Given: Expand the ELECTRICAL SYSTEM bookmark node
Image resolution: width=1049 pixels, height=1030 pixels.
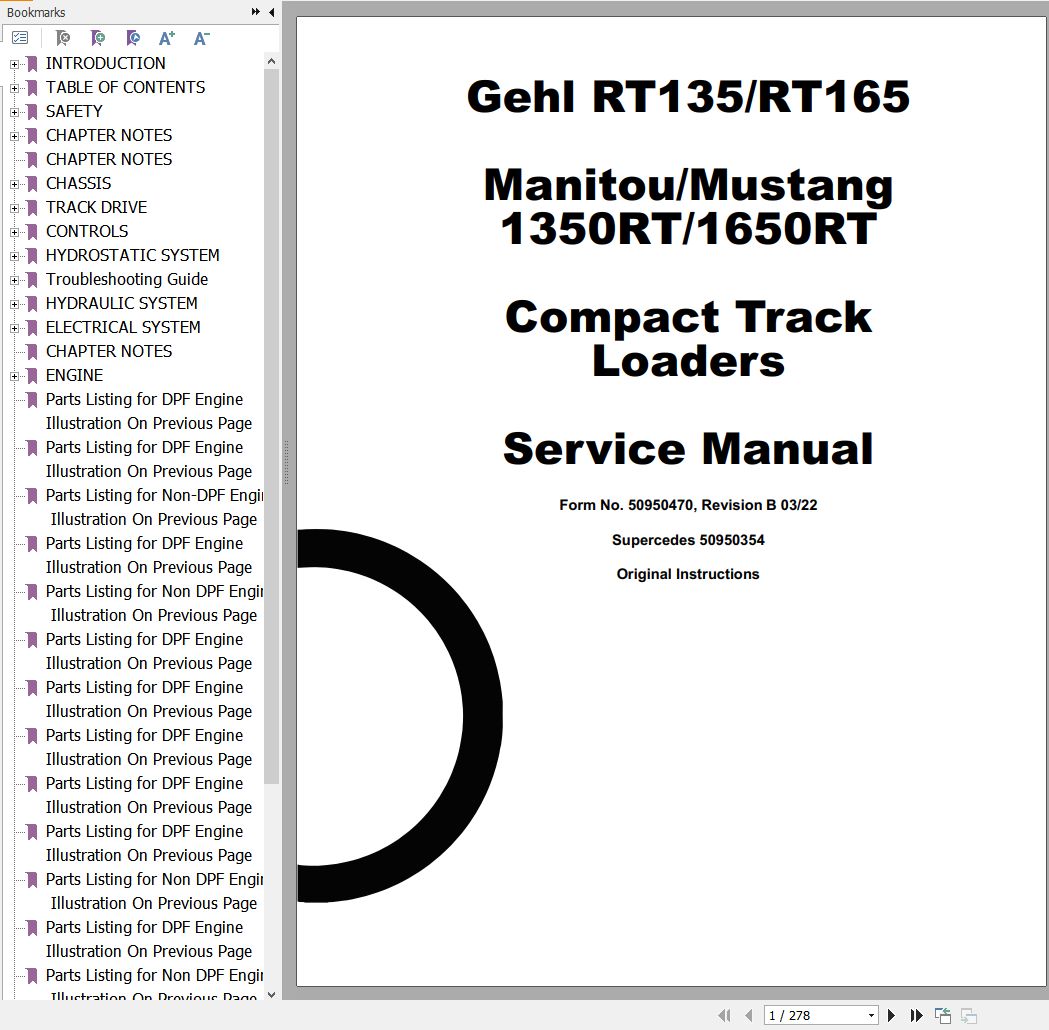Looking at the screenshot, I should tap(14, 328).
